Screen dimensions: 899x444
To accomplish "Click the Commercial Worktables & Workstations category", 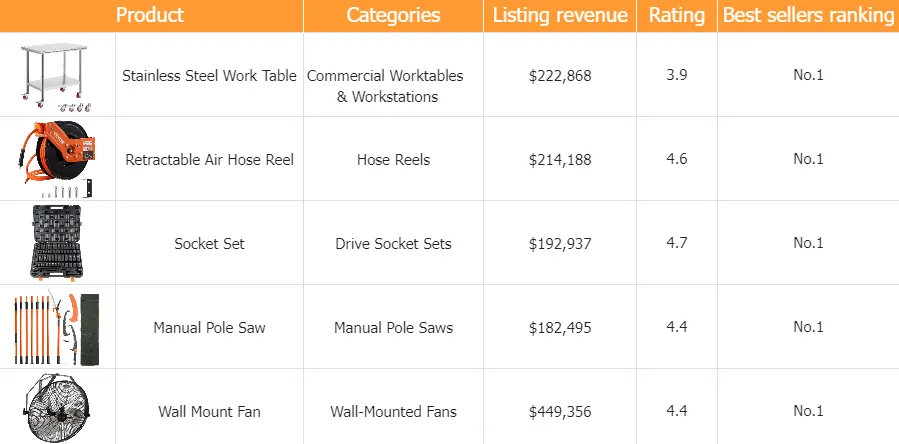I will click(386, 86).
